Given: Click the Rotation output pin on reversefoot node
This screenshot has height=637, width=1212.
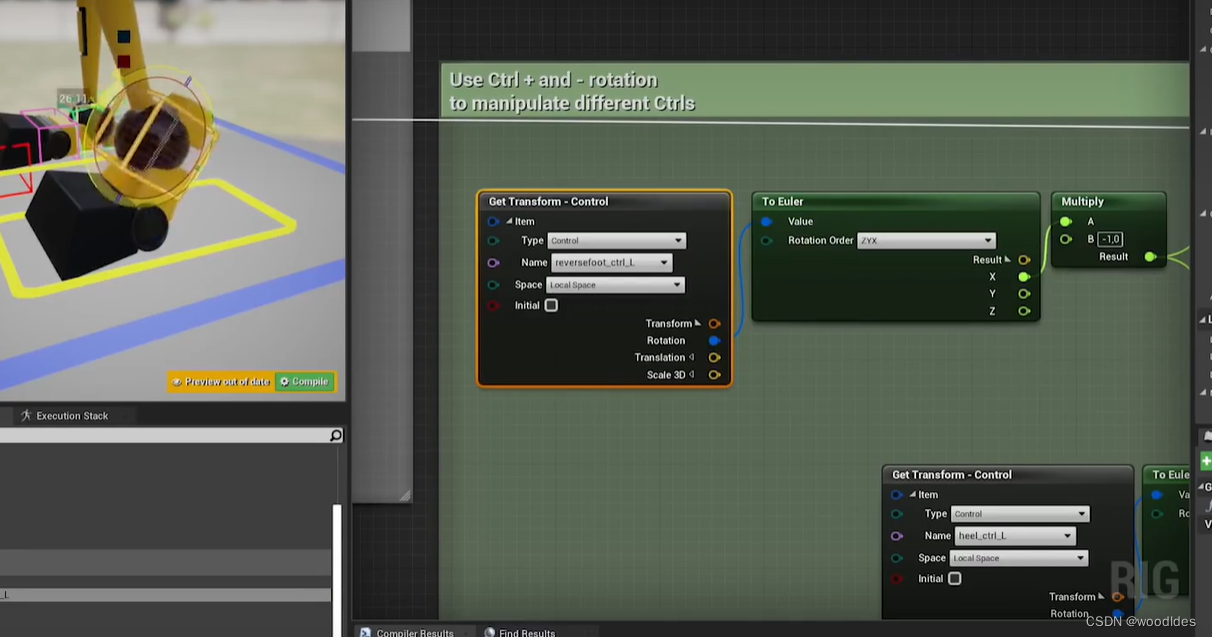Looking at the screenshot, I should 712,340.
